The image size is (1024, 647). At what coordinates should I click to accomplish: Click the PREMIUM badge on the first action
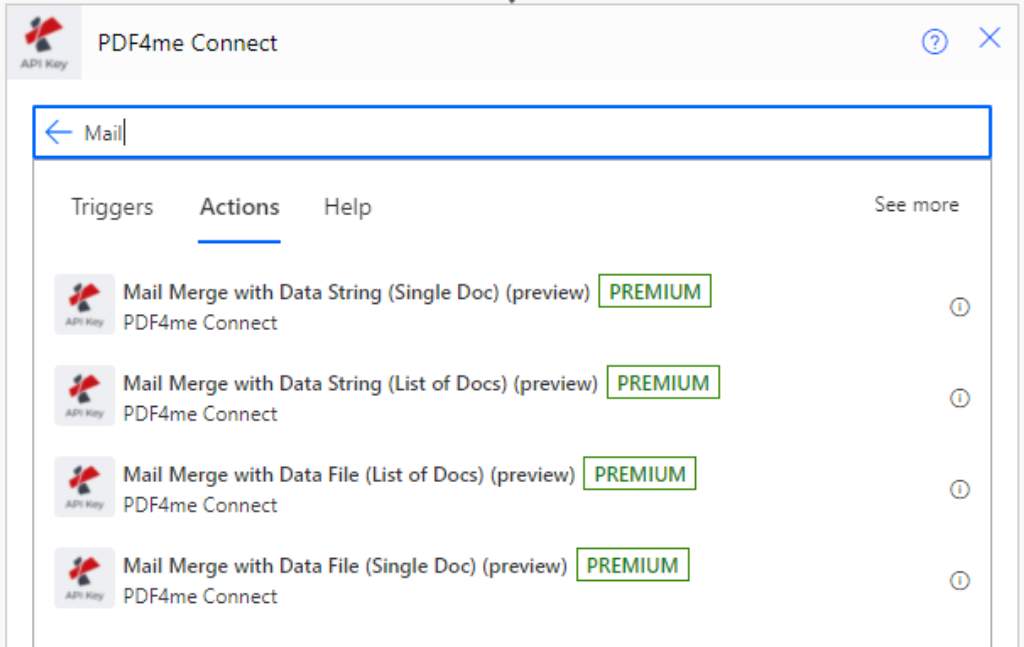(654, 291)
